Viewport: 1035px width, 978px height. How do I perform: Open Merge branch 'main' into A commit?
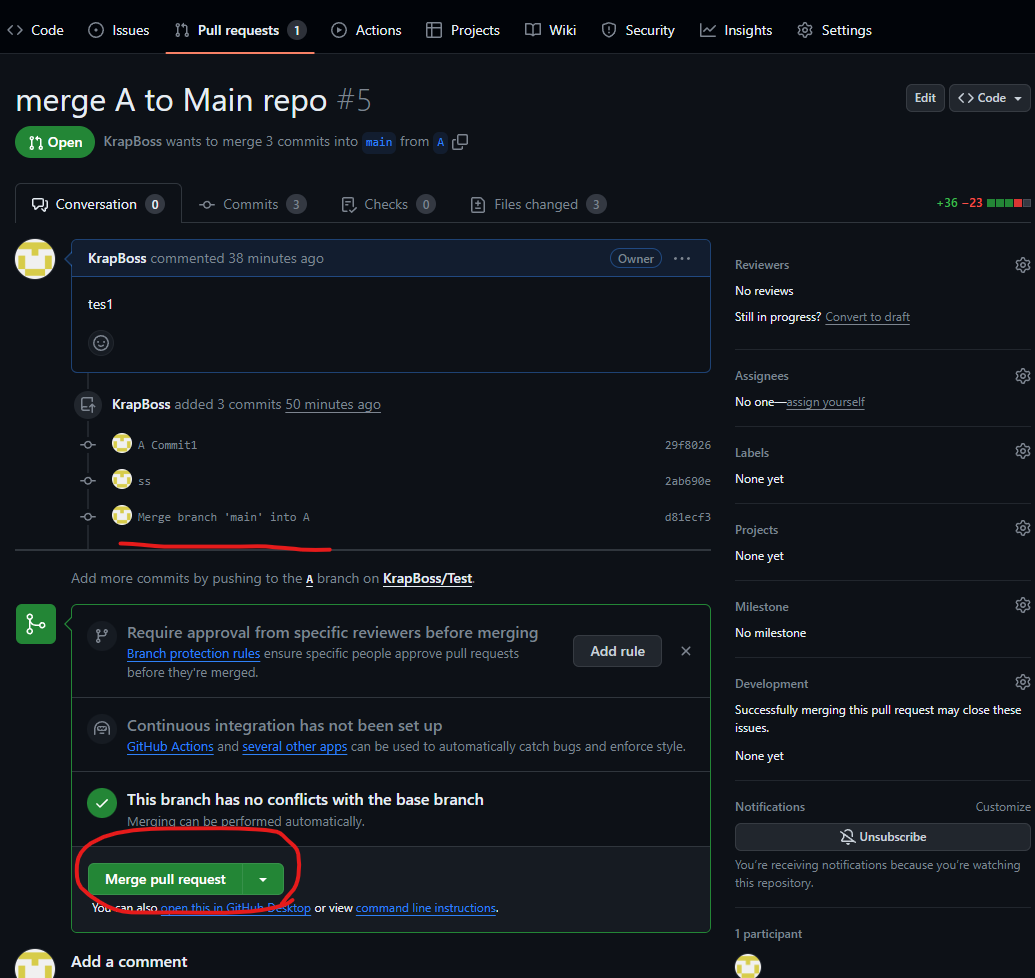coord(224,517)
